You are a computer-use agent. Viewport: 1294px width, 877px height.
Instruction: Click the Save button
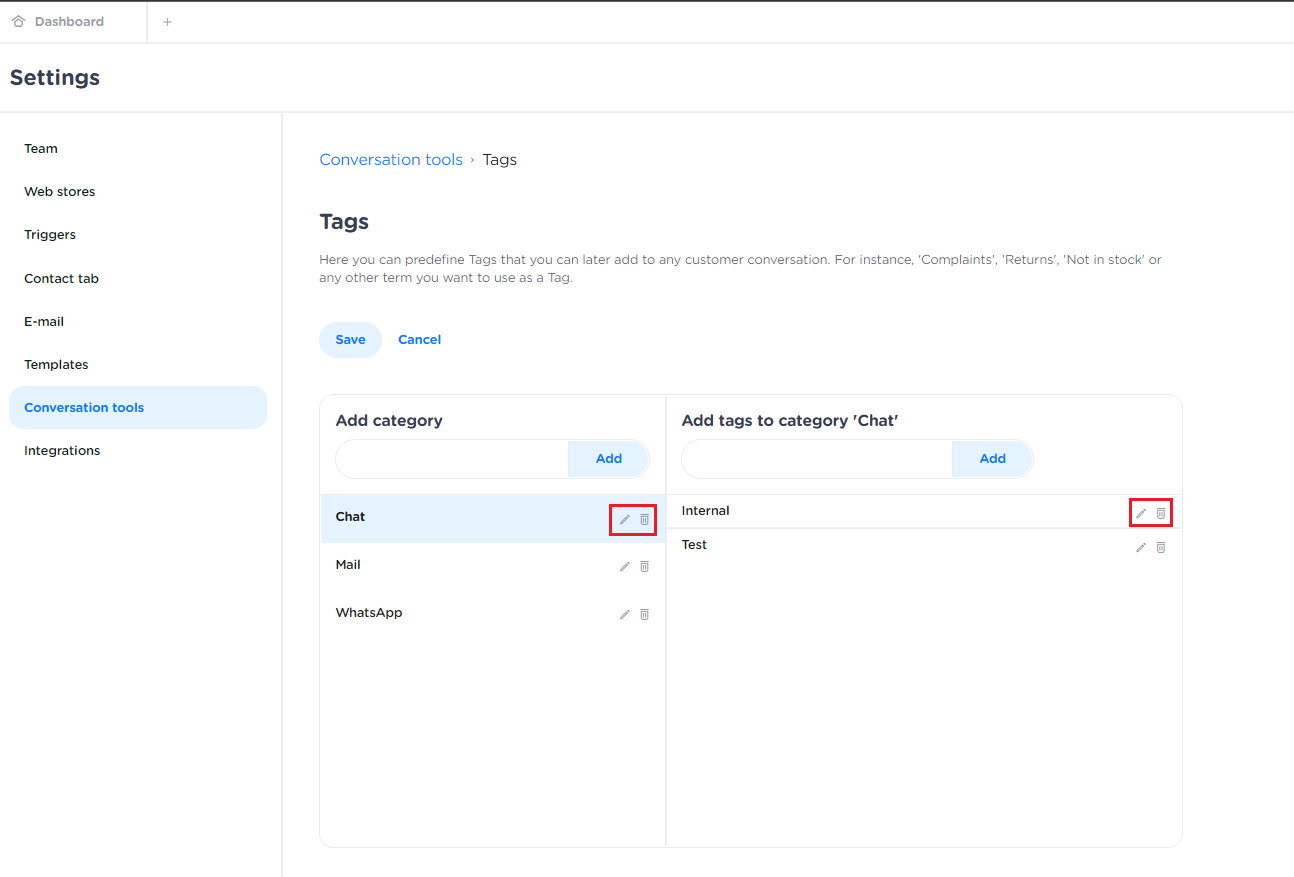point(350,340)
